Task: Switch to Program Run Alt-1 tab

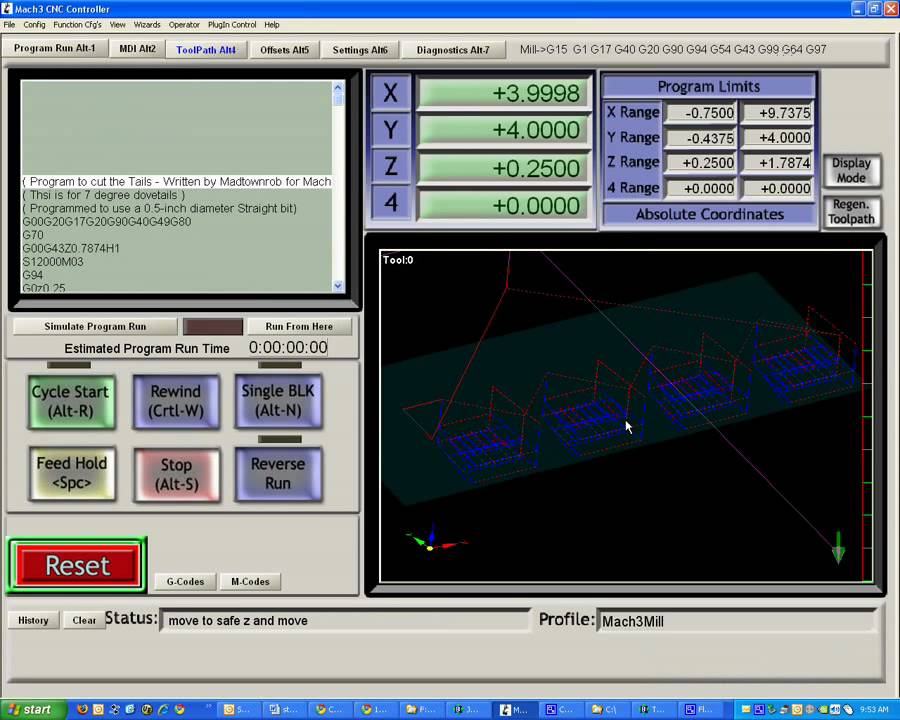Action: (55, 48)
